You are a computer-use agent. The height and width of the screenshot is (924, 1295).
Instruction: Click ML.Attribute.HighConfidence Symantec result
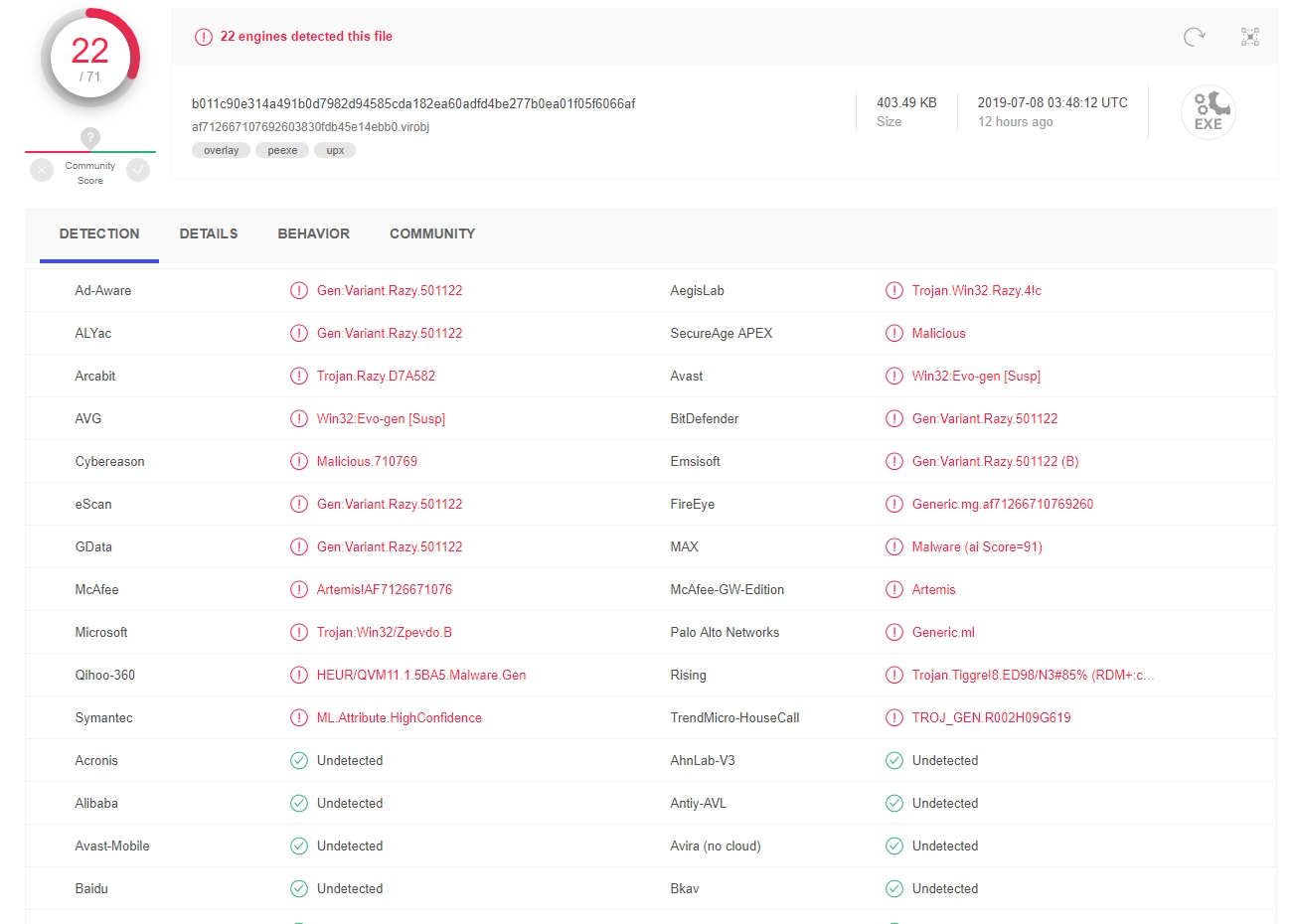tap(399, 717)
